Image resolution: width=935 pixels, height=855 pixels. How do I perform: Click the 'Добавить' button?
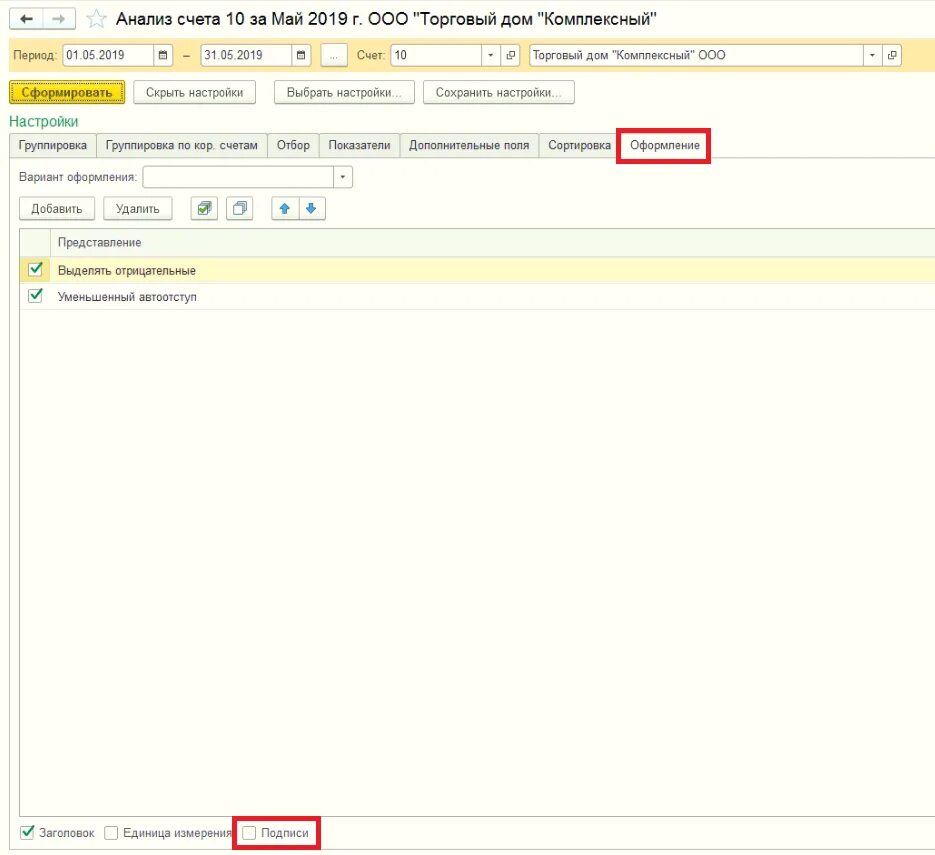[x=57, y=209]
